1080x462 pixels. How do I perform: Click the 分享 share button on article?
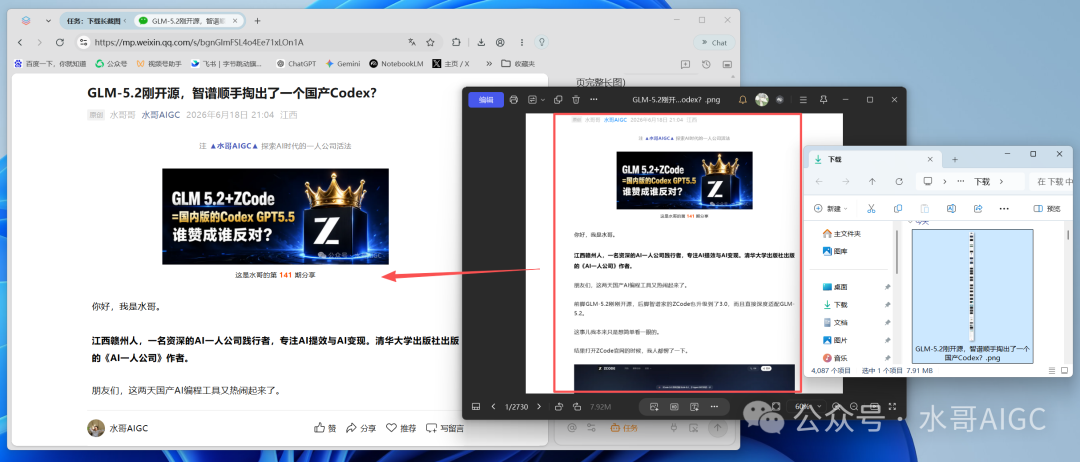click(x=361, y=428)
